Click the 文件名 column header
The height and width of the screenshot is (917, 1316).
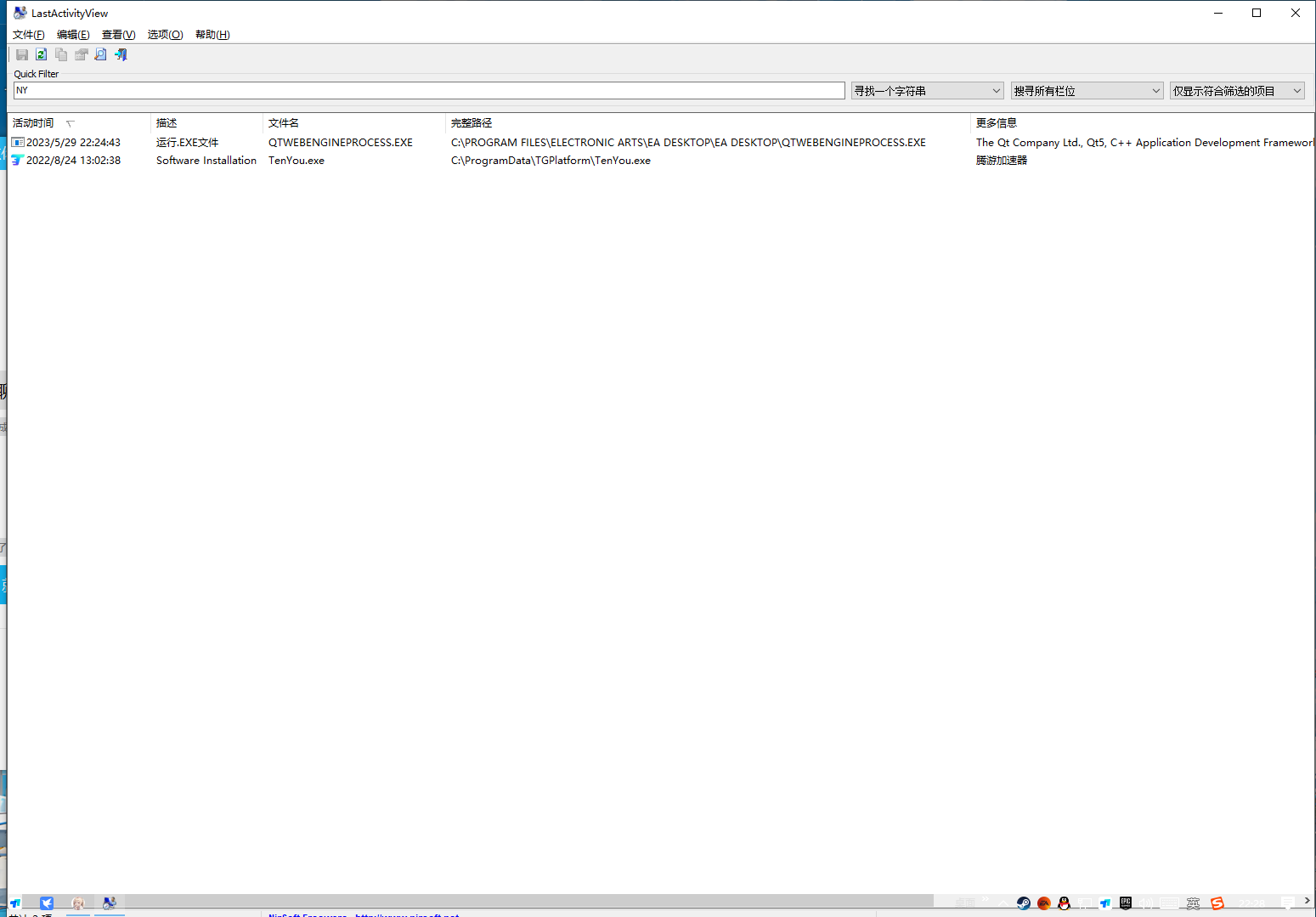coord(354,123)
